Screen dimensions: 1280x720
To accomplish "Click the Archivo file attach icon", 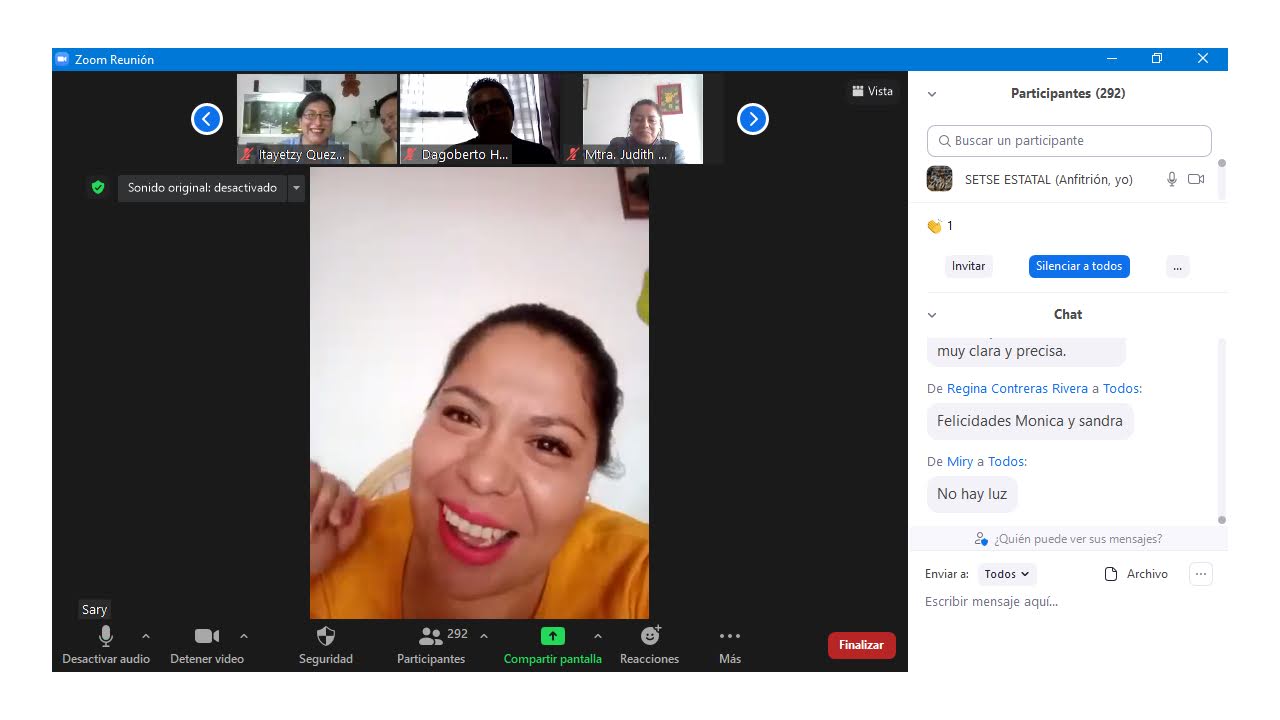I will (1110, 574).
